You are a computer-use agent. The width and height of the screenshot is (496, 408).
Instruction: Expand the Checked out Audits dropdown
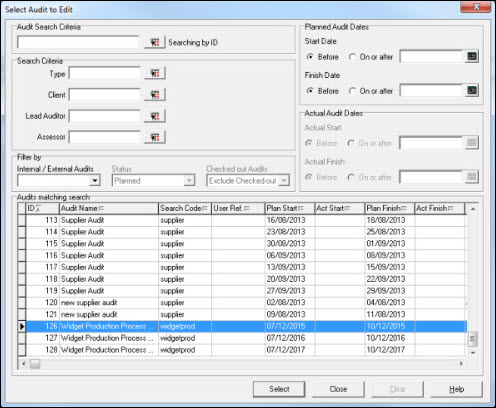click(x=284, y=181)
